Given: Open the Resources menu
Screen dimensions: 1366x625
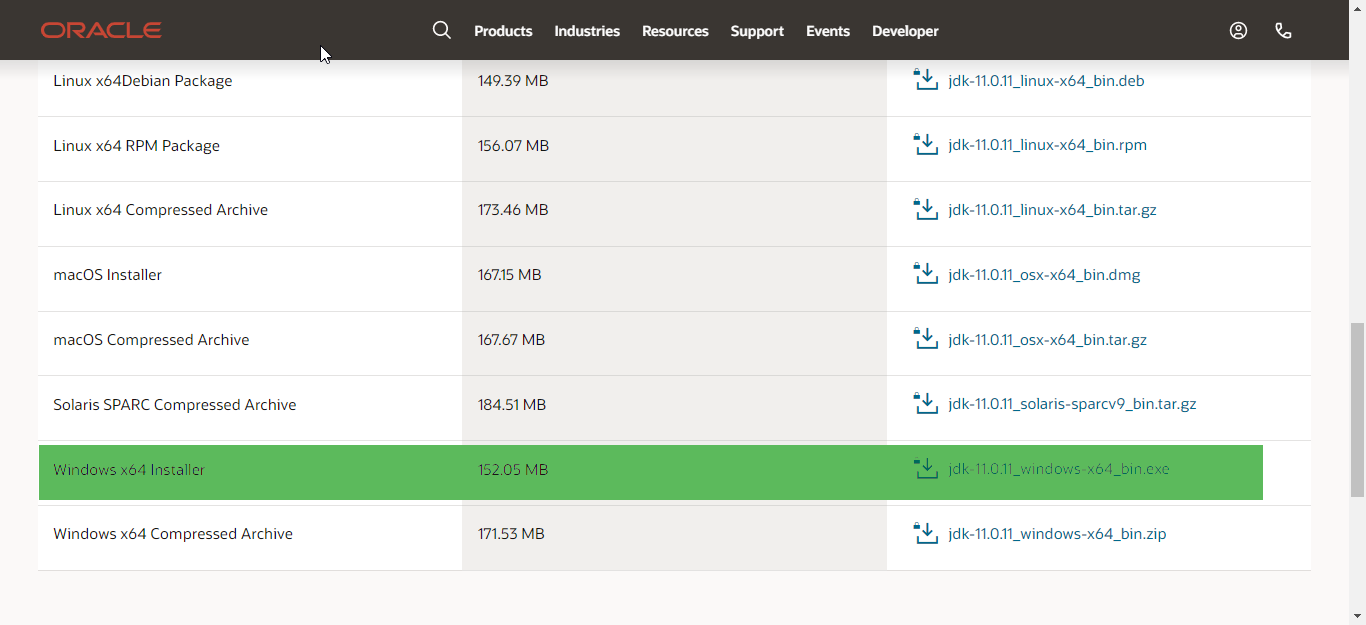Looking at the screenshot, I should (x=675, y=31).
